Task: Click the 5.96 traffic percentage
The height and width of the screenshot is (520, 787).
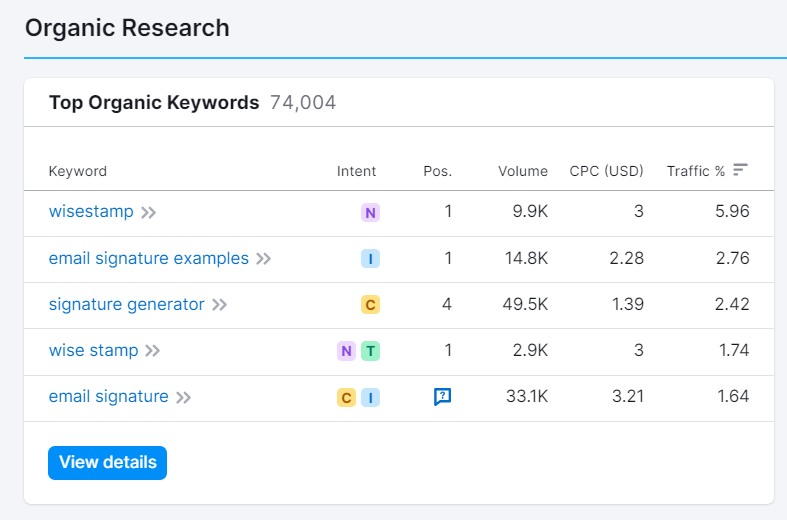Action: click(x=732, y=211)
